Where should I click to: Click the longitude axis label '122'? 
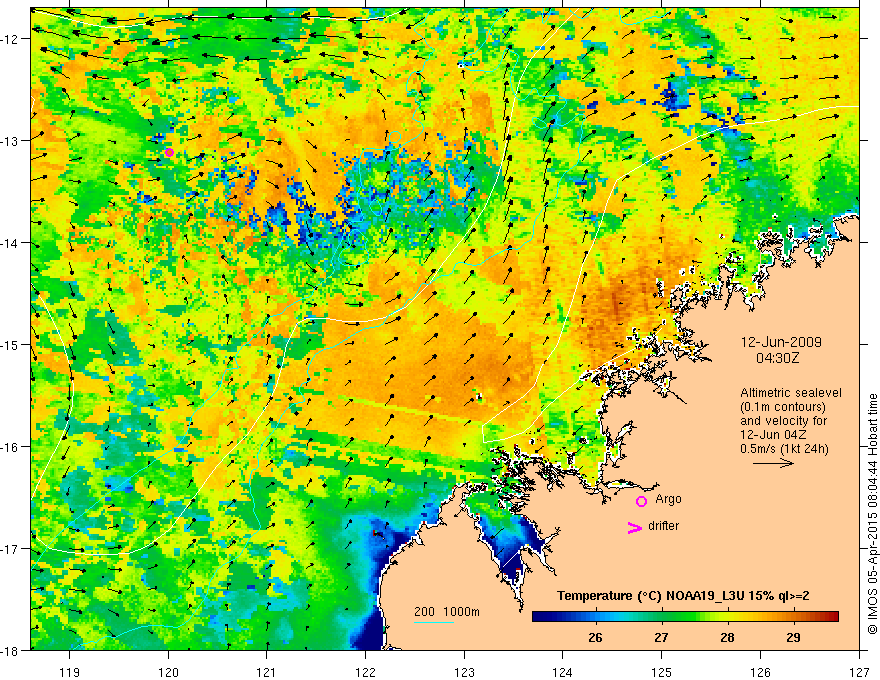pos(365,672)
